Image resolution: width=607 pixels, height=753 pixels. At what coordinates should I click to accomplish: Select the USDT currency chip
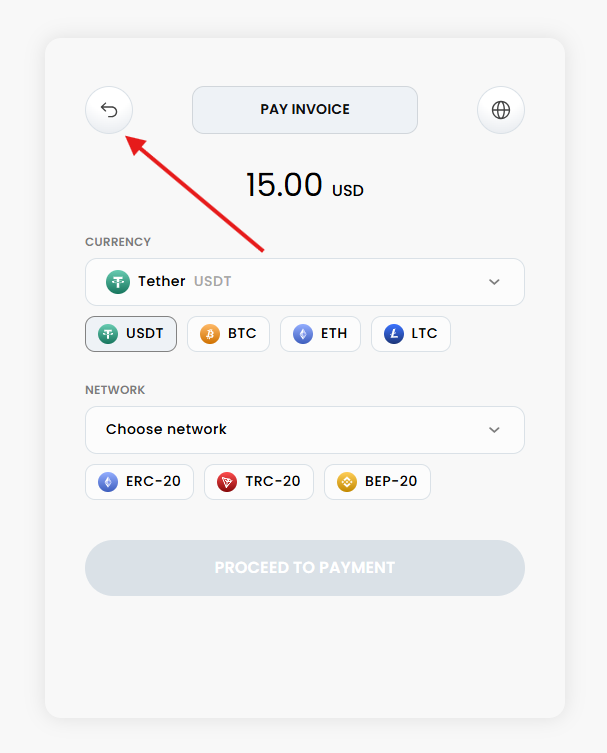(x=131, y=334)
